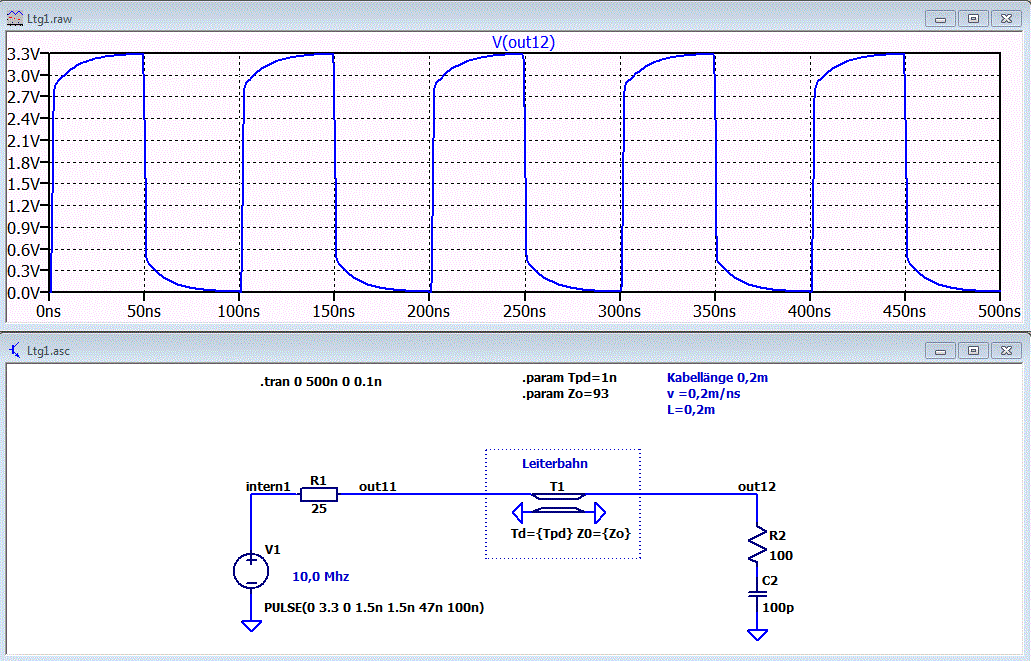Click the out11 net label
This screenshot has width=1031, height=661.
tap(377, 487)
